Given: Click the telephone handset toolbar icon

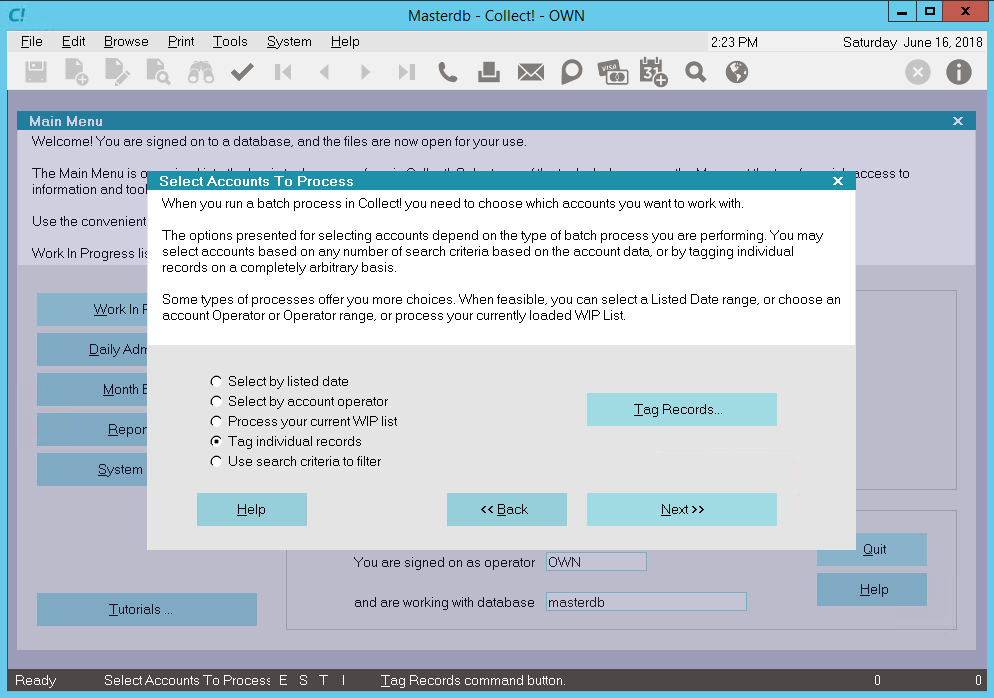Looking at the screenshot, I should point(448,72).
